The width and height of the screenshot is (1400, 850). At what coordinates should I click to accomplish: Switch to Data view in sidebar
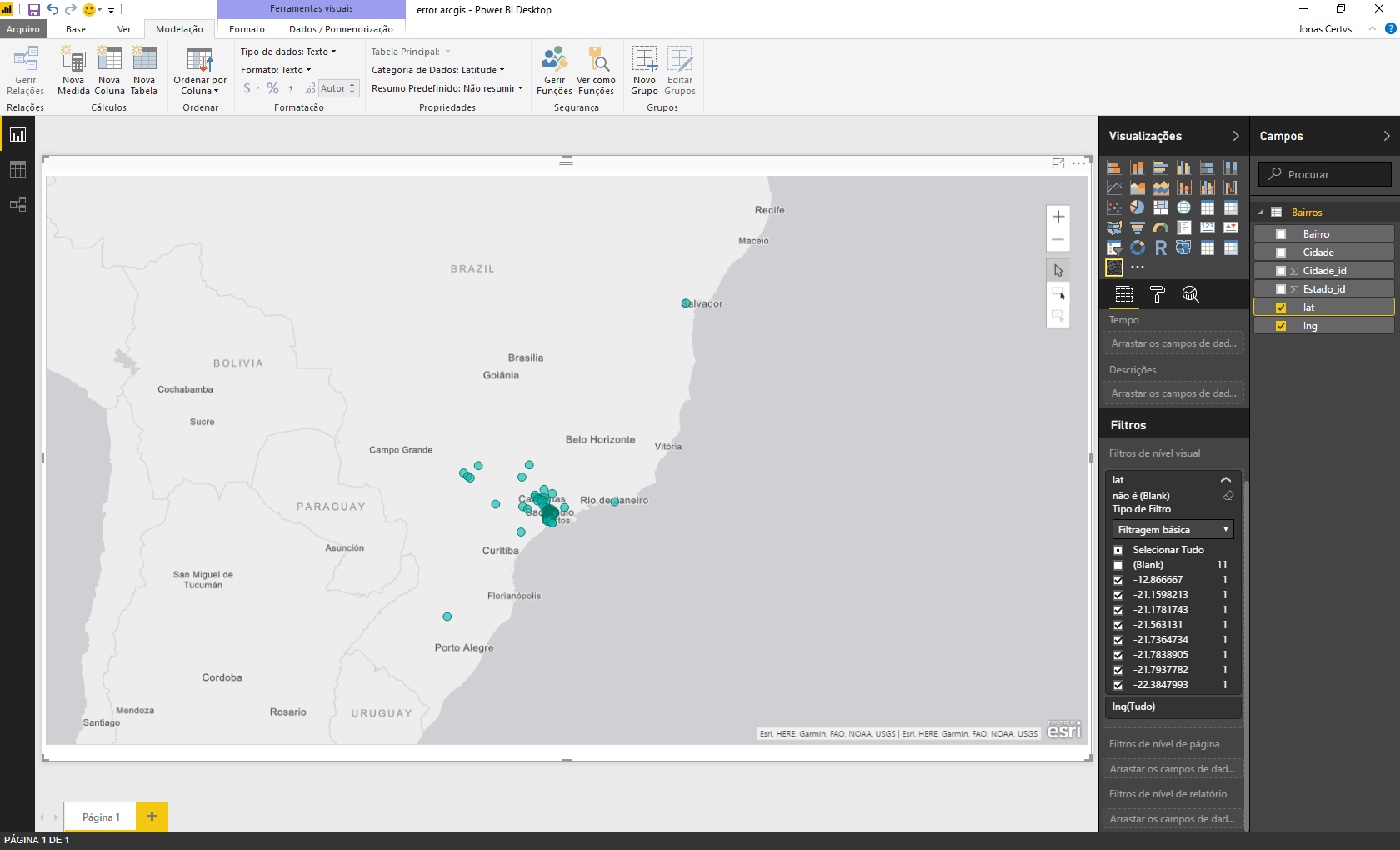tap(17, 169)
